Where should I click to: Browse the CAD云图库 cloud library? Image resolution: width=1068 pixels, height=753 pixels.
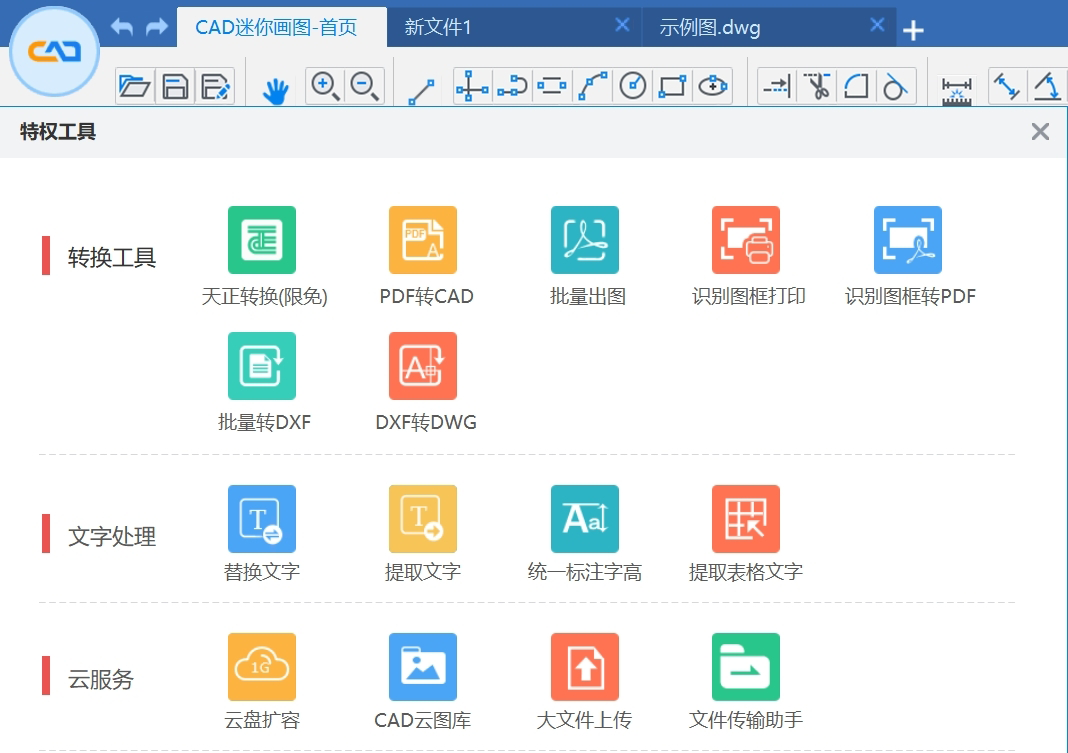pyautogui.click(x=423, y=667)
